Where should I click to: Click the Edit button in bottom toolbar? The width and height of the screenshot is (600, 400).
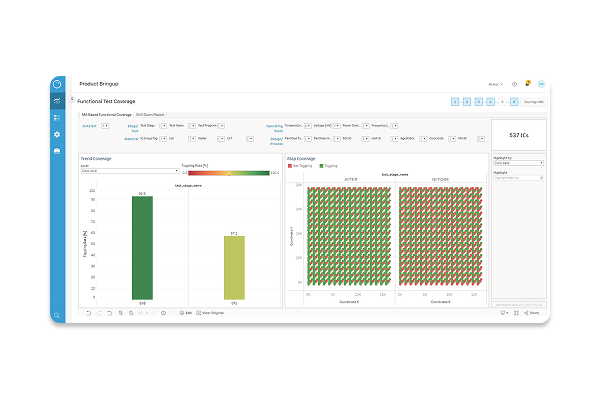pos(186,313)
